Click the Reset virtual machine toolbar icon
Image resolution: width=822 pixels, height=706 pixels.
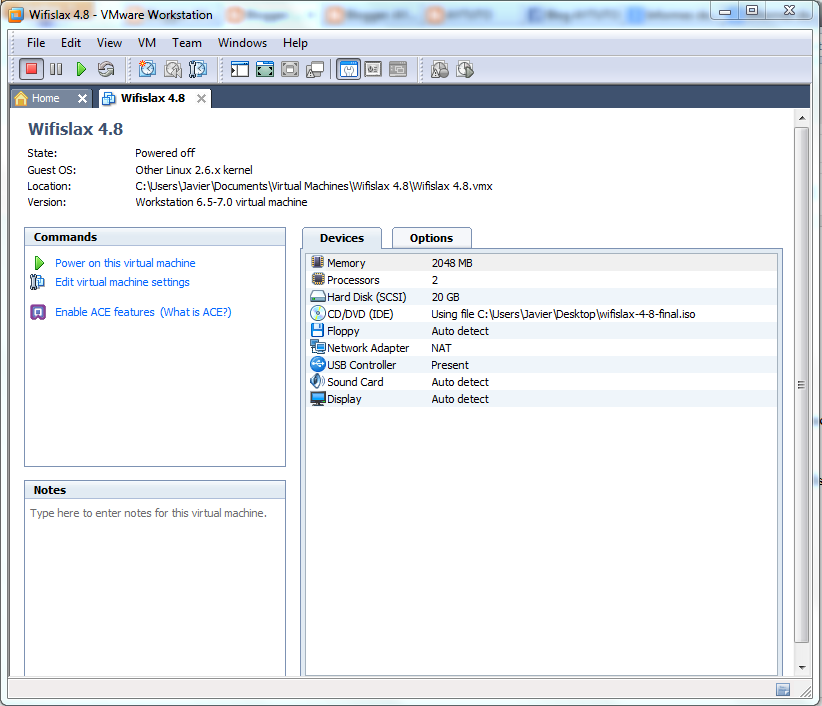(x=106, y=69)
